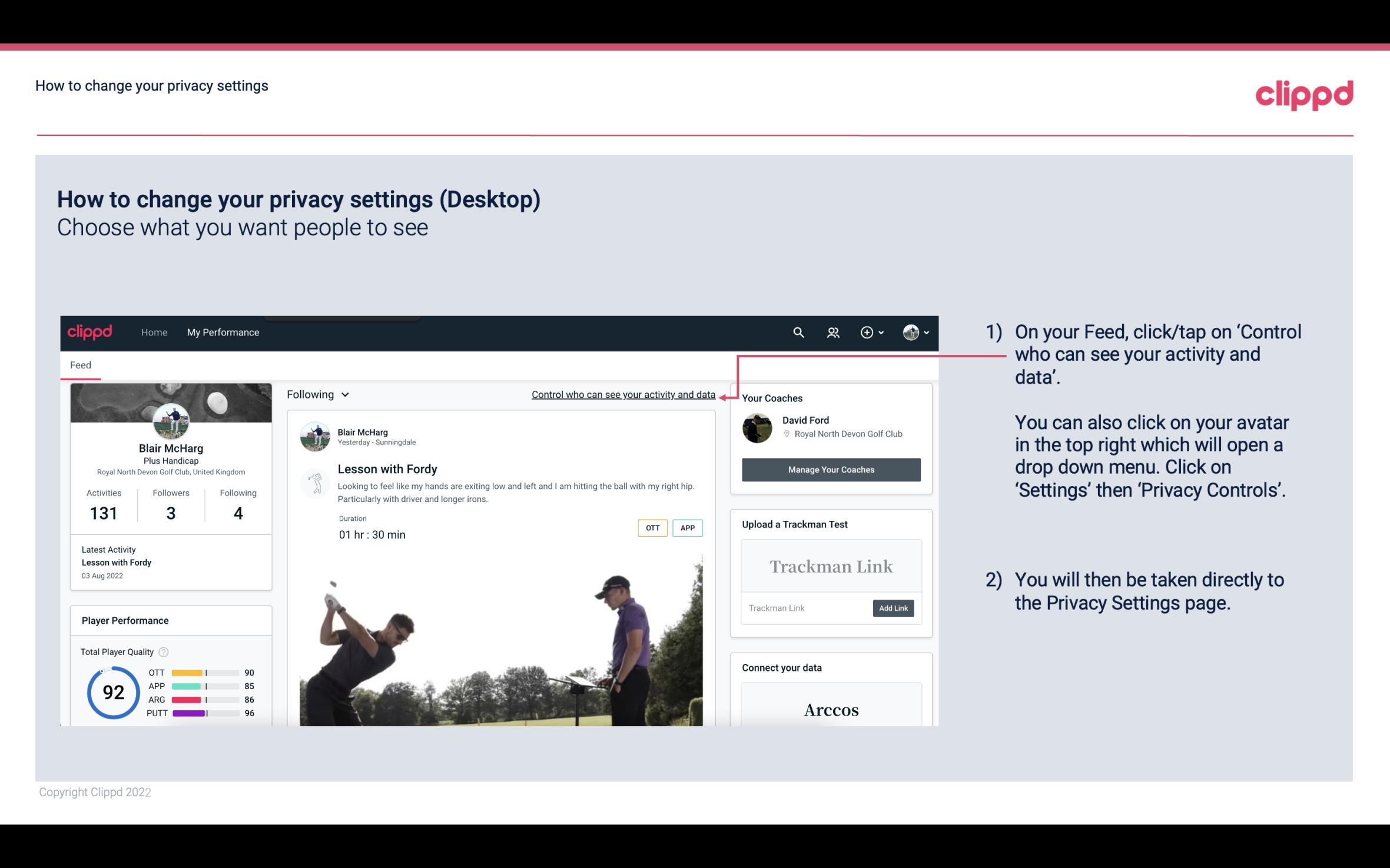This screenshot has height=868, width=1390.
Task: Click the user avatar icon top right
Action: [x=909, y=332]
